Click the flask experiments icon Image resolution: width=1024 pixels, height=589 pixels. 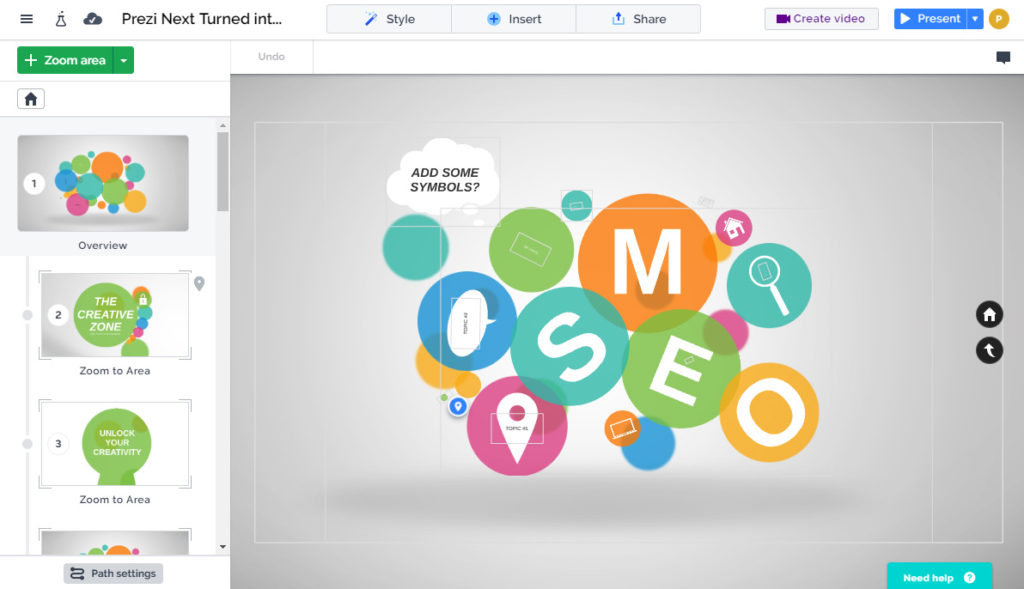click(61, 19)
